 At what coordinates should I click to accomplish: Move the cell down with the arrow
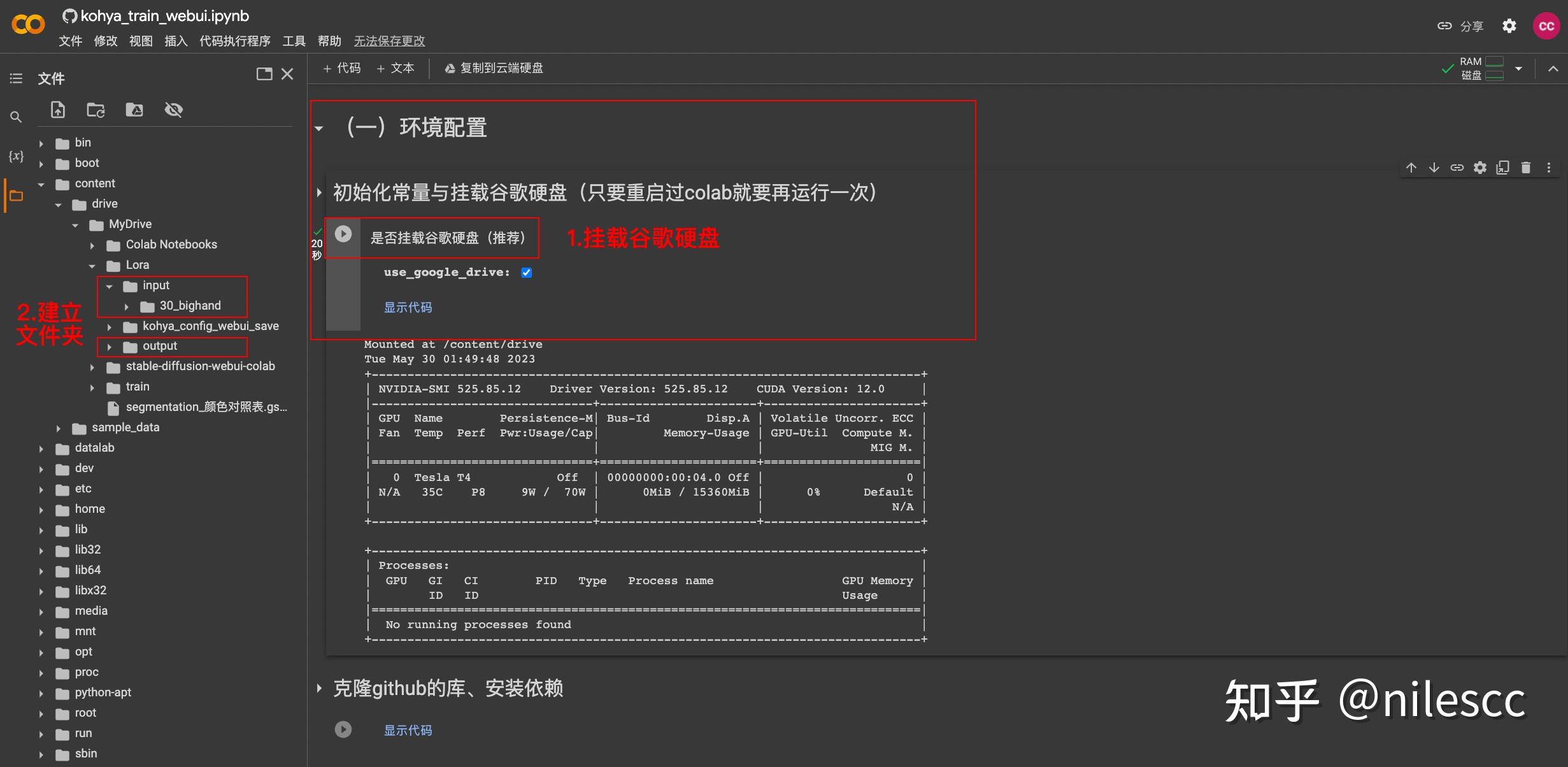coord(1434,167)
